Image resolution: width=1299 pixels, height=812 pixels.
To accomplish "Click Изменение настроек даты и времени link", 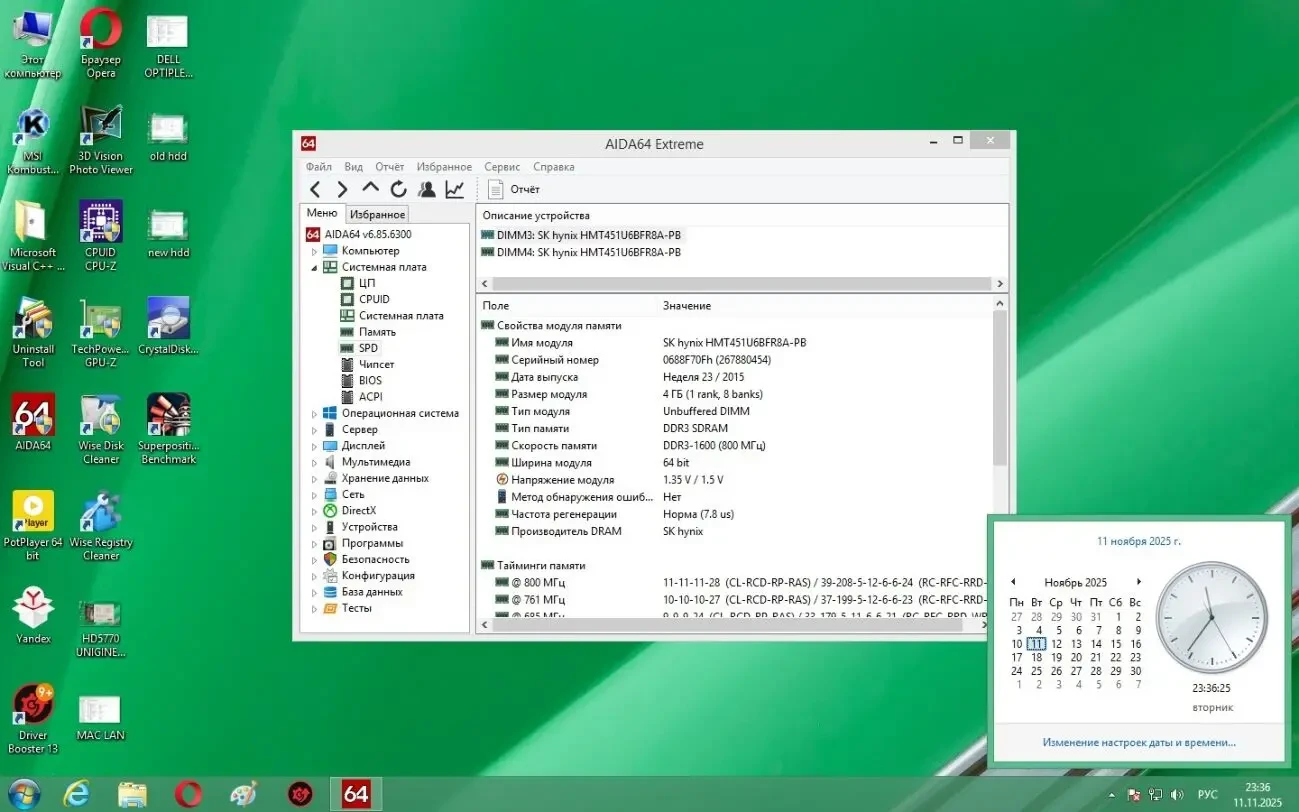I will (x=1138, y=742).
